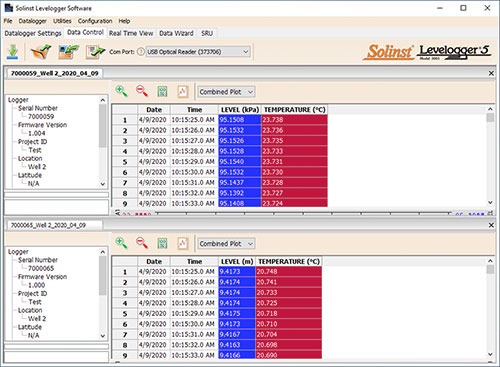Click the document with green arrow icon

point(95,52)
